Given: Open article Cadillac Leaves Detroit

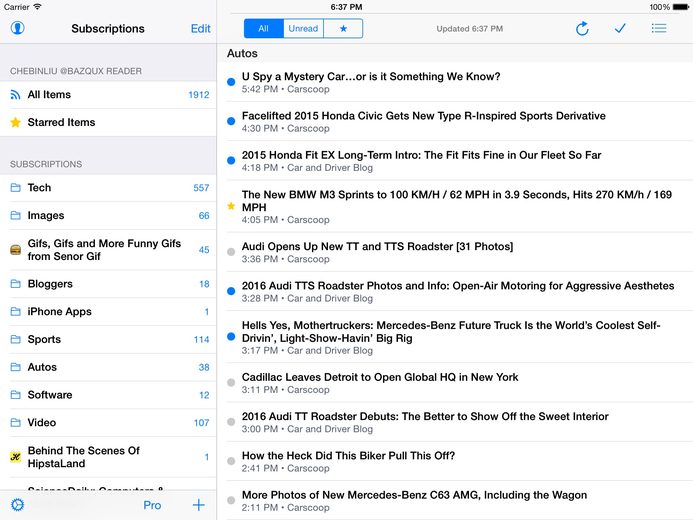Looking at the screenshot, I should [x=455, y=383].
